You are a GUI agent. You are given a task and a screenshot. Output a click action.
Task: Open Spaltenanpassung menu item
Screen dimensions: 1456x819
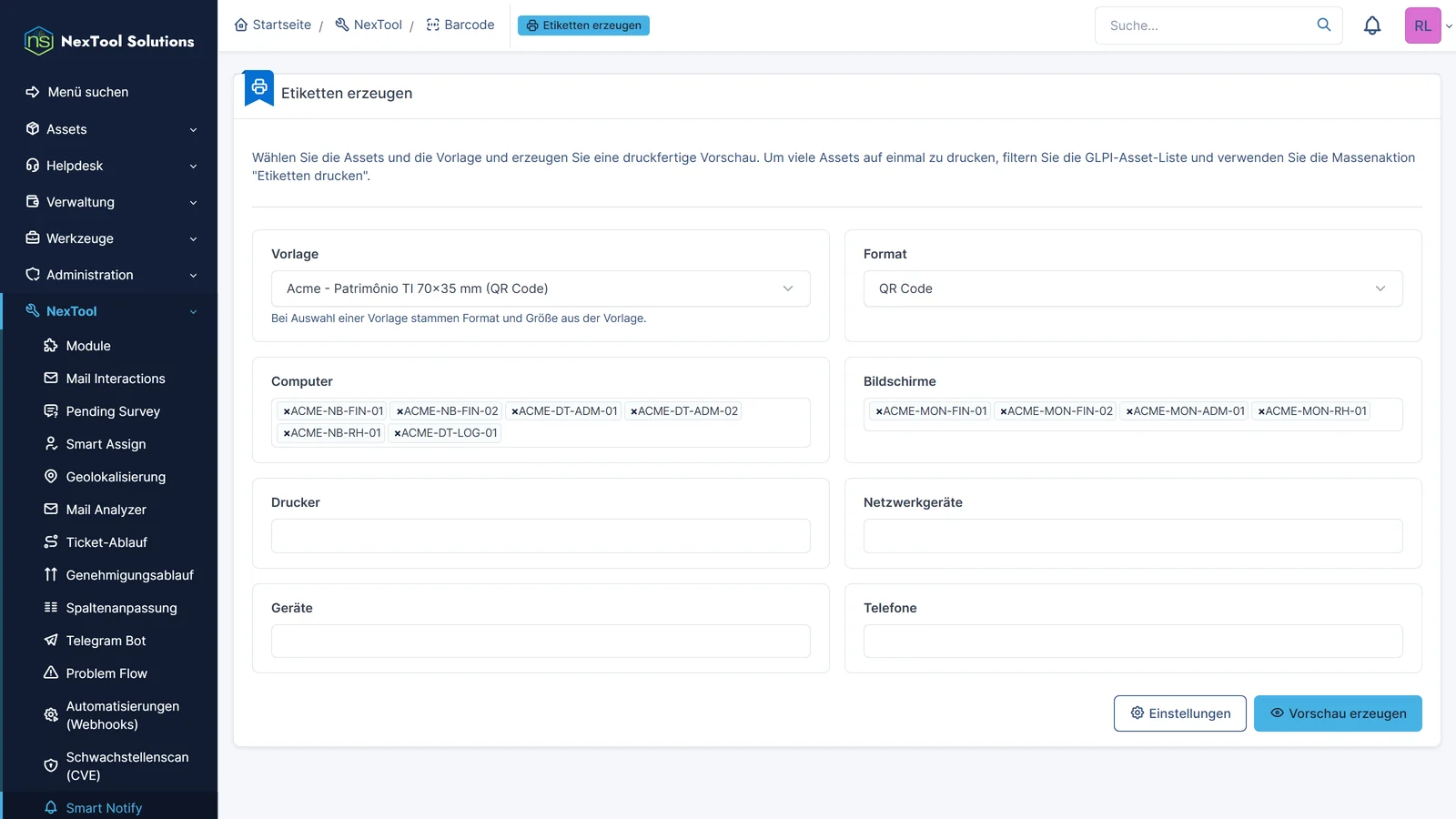121,608
